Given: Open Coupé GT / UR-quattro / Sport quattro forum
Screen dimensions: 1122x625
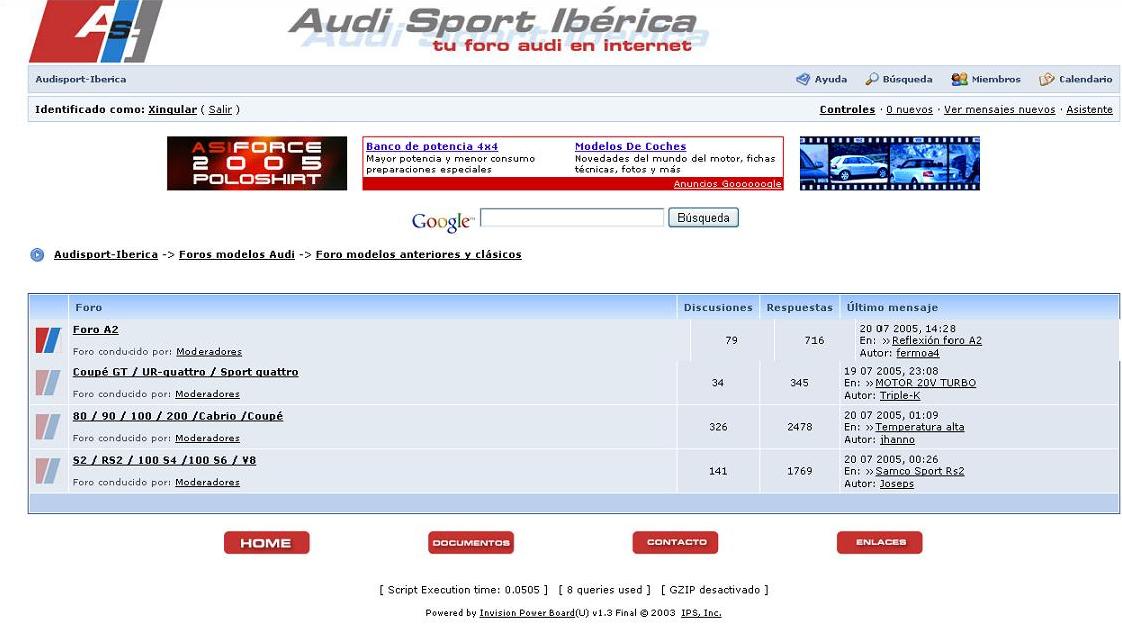Looking at the screenshot, I should (x=185, y=372).
